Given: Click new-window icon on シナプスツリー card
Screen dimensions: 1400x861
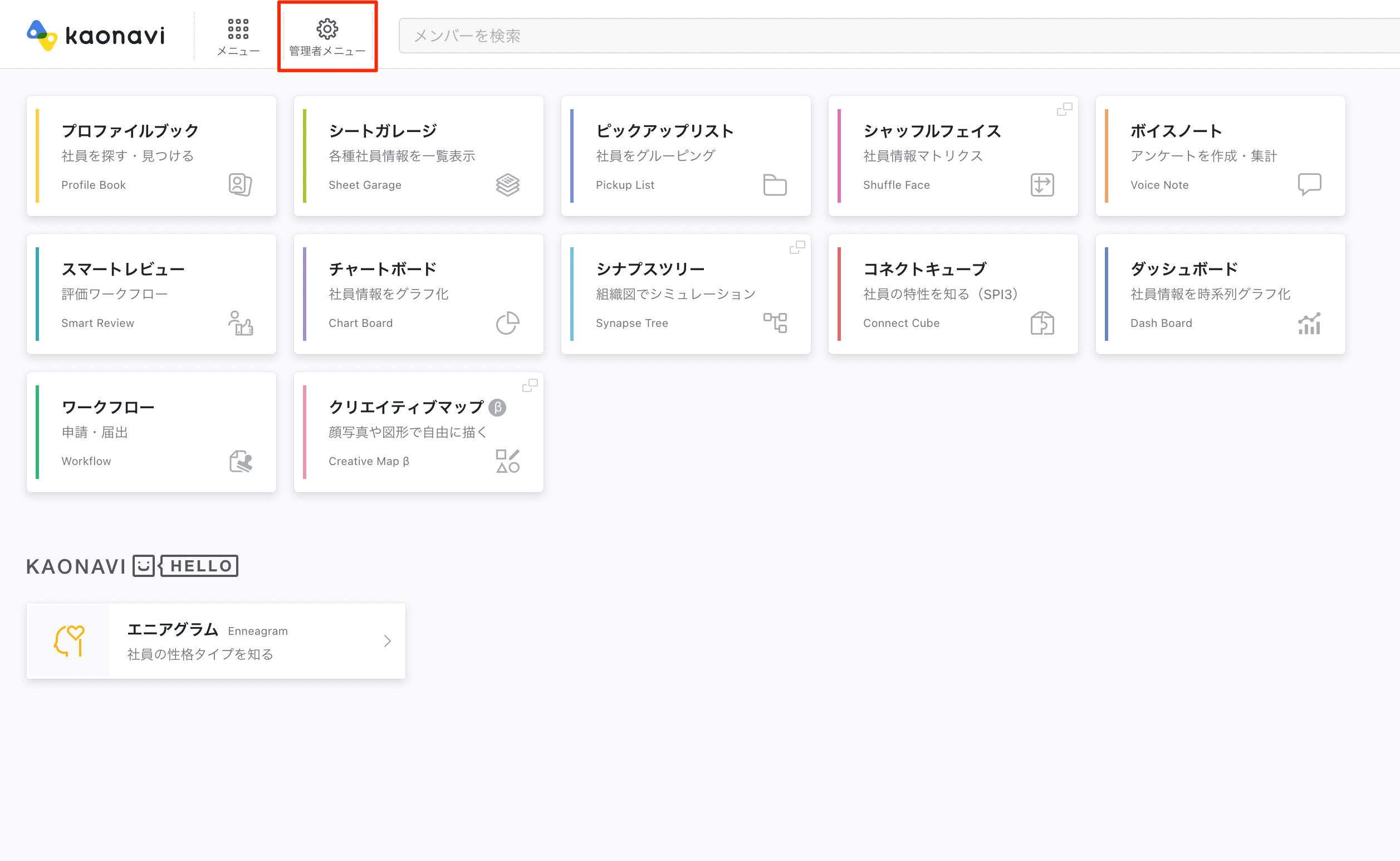Looking at the screenshot, I should [796, 247].
